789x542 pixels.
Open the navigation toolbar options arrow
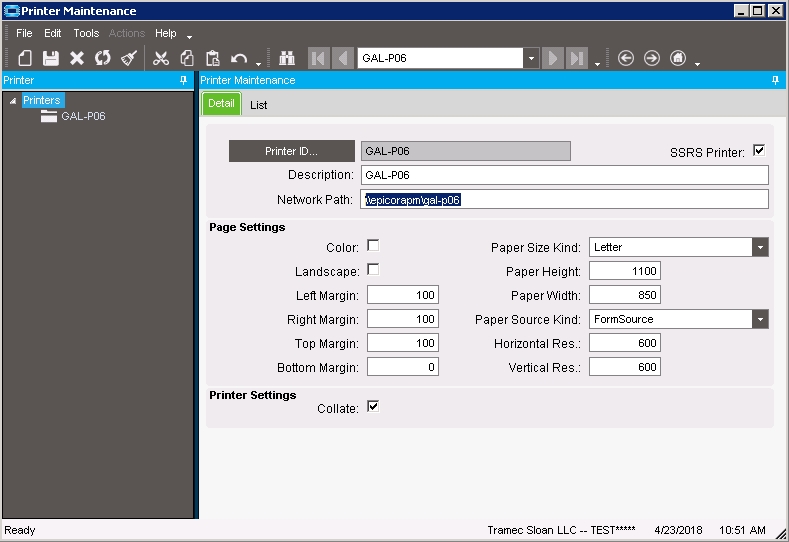click(x=597, y=64)
